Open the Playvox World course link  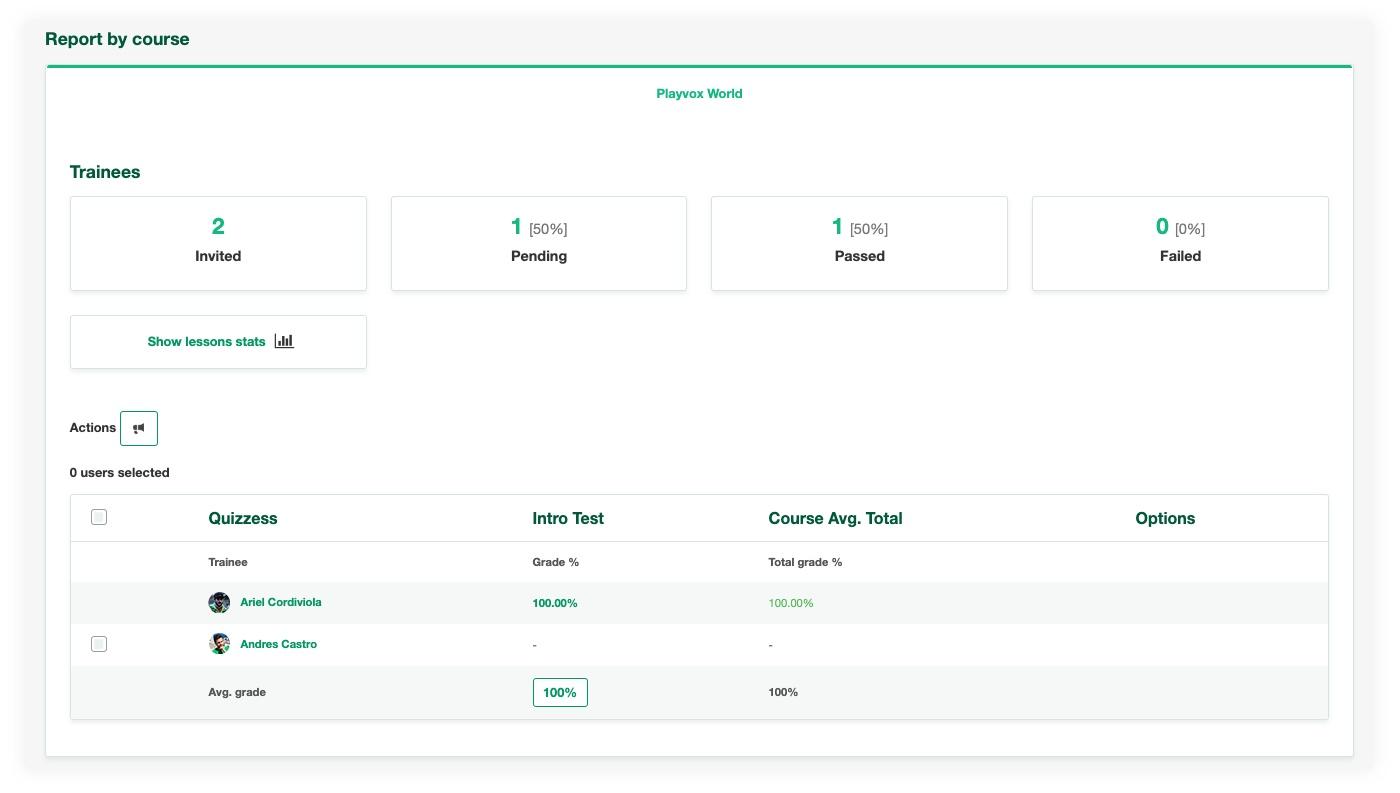coord(699,93)
